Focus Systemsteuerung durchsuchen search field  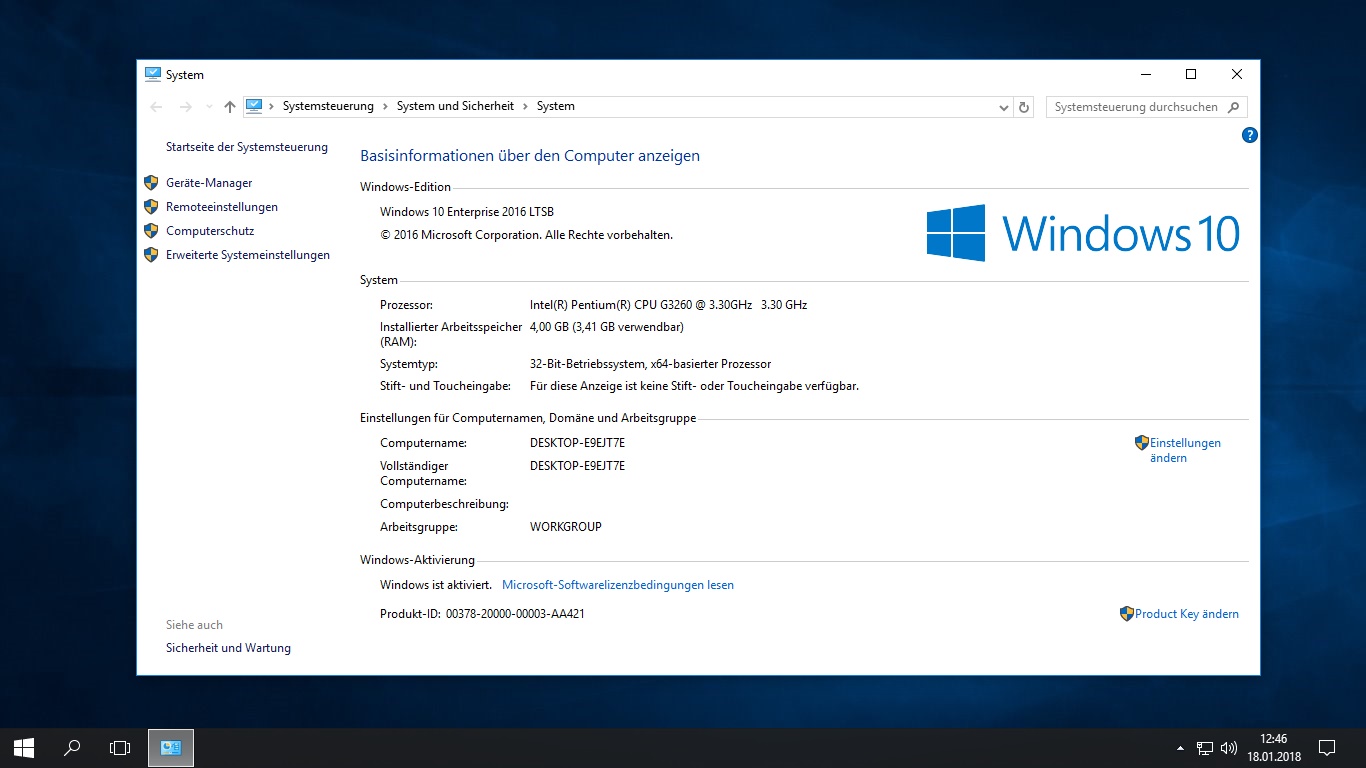[x=1146, y=107]
